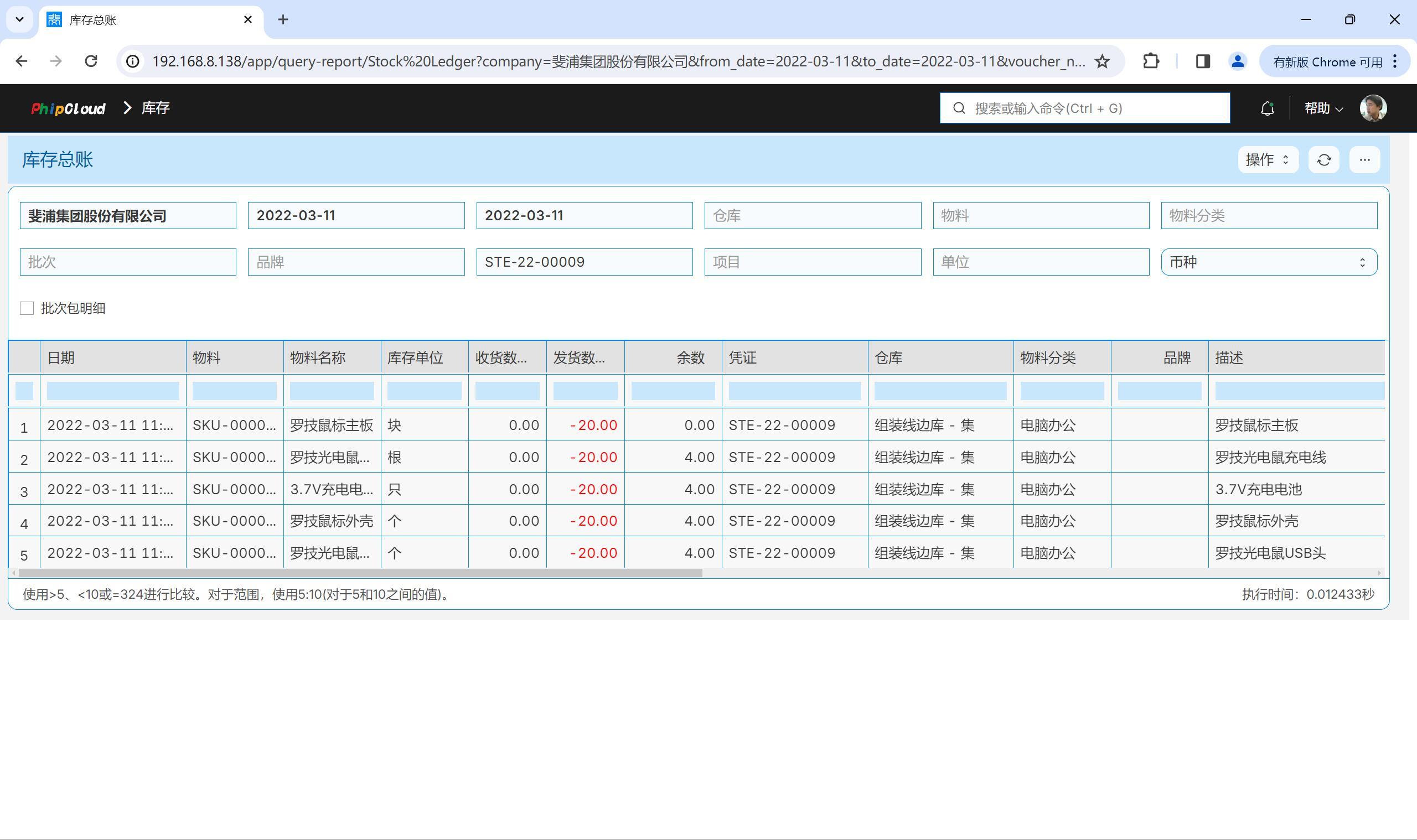Edit the from-date filter field

tap(356, 216)
